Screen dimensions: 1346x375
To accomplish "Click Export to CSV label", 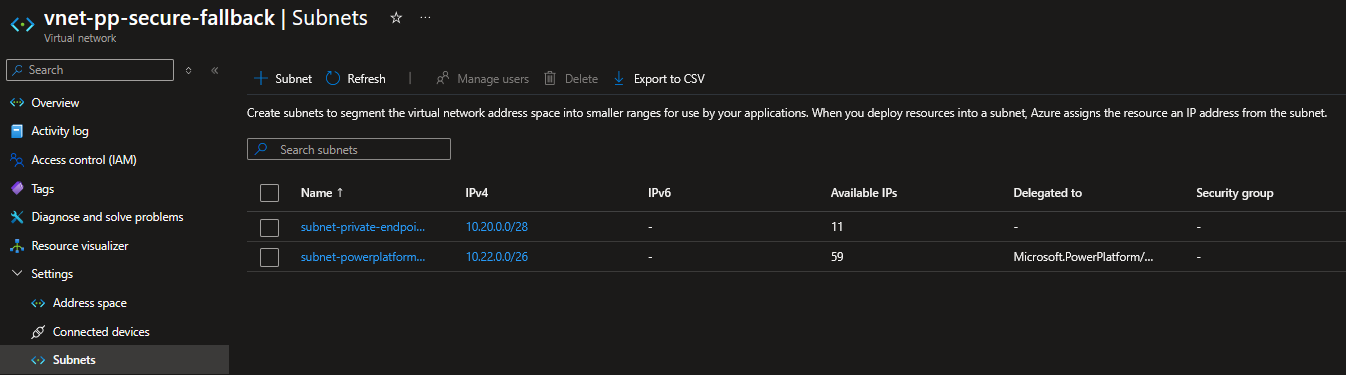I will [669, 79].
